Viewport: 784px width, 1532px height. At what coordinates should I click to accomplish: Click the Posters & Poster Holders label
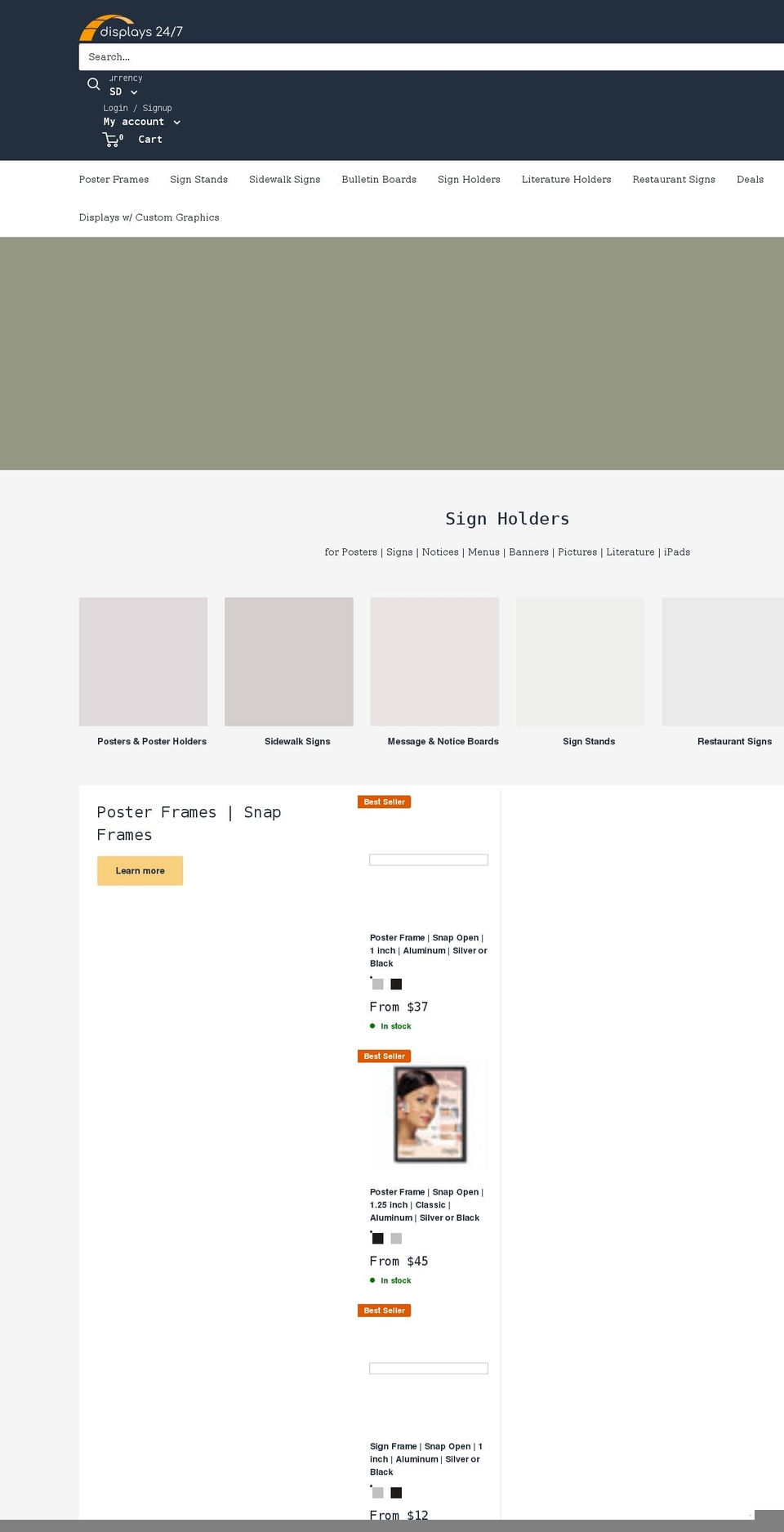pos(152,742)
